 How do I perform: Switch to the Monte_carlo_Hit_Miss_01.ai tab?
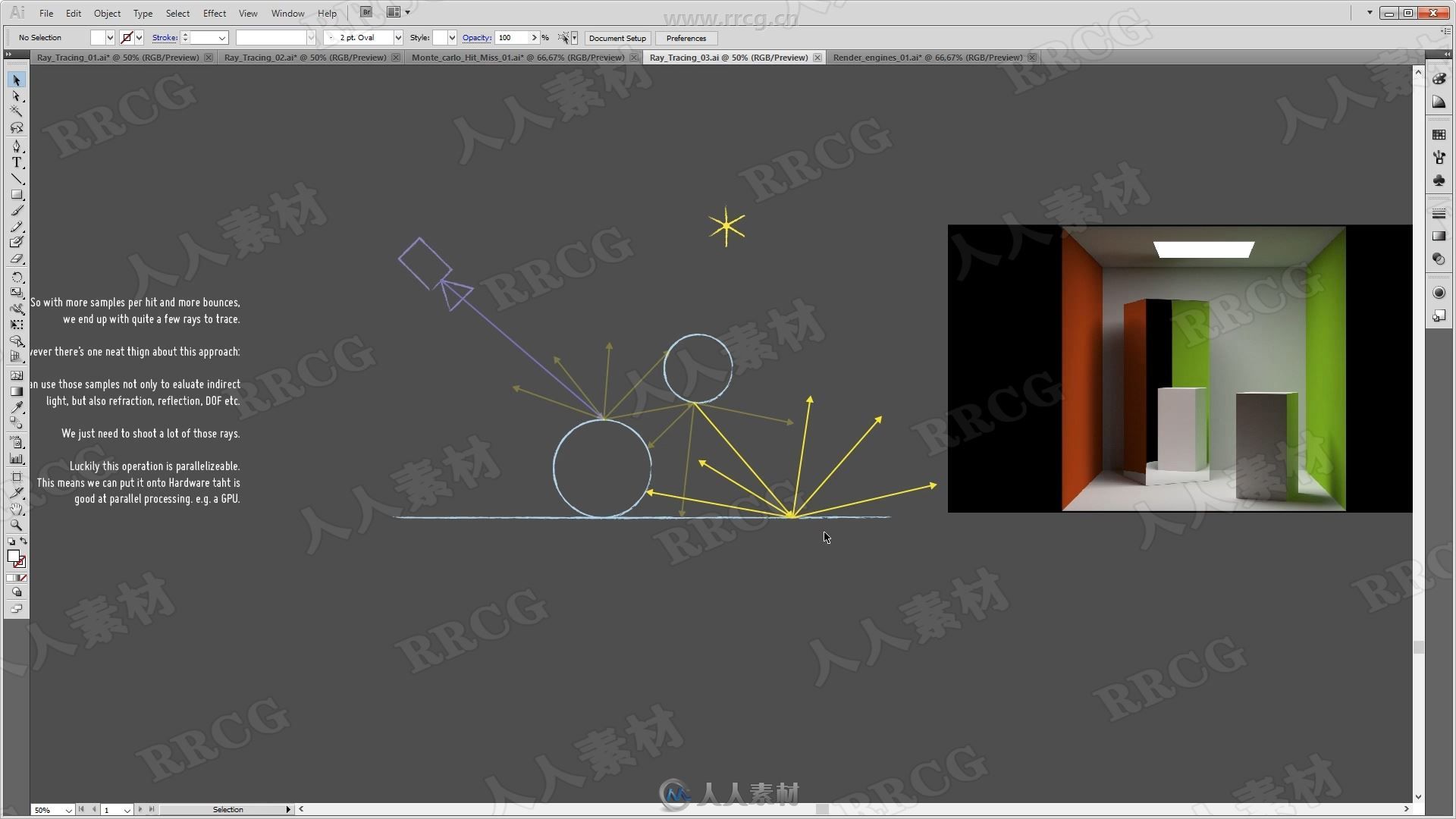[518, 58]
